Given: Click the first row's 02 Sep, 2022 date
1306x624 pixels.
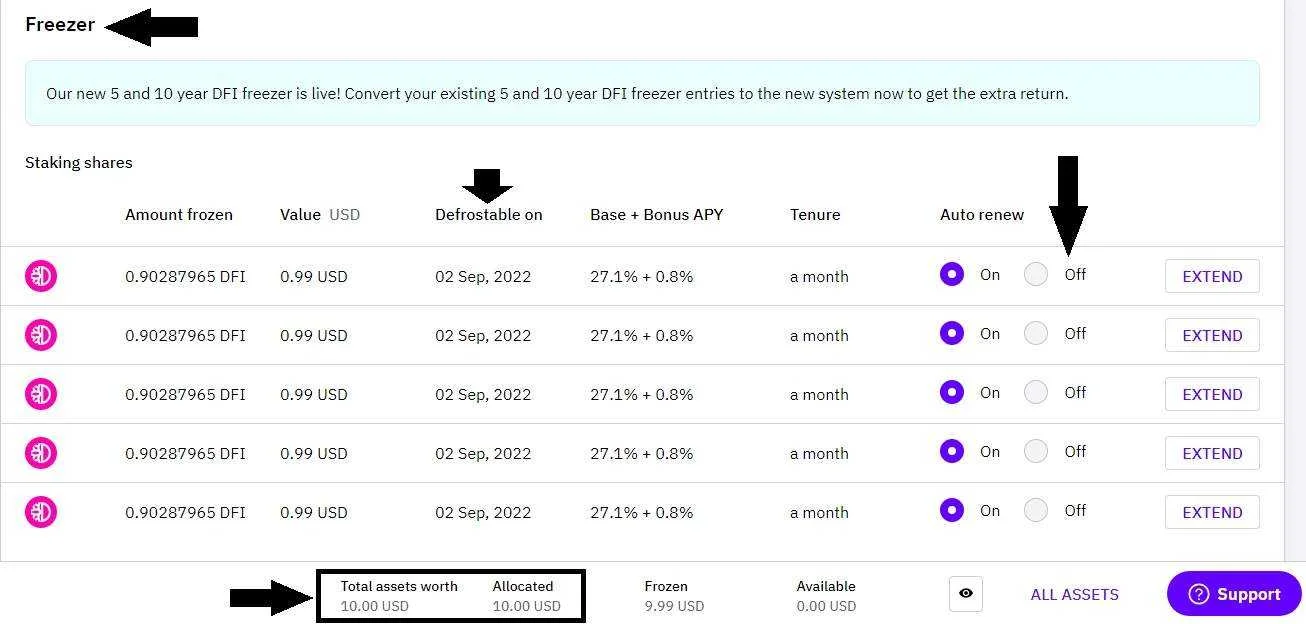Looking at the screenshot, I should (x=483, y=276).
